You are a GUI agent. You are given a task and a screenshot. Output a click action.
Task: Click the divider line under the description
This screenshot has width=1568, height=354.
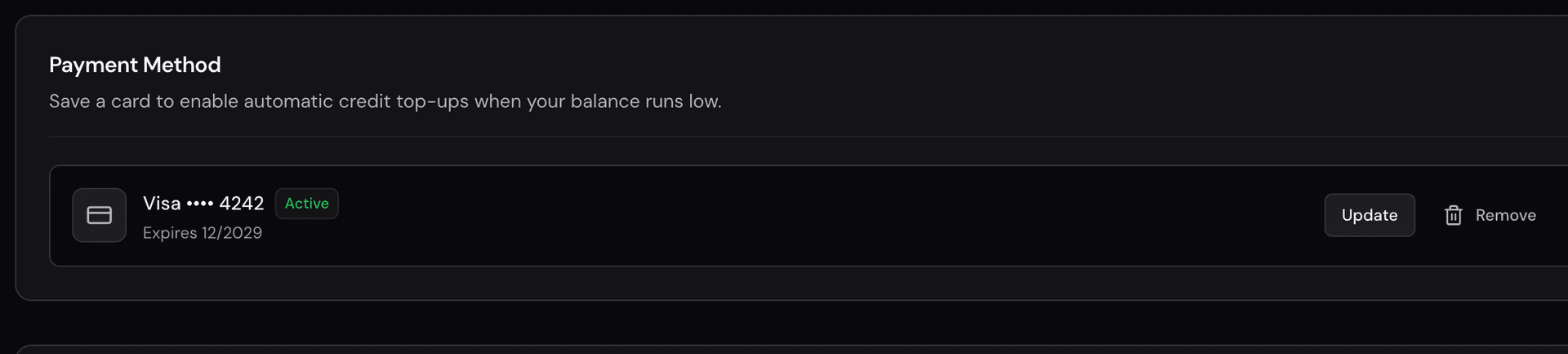[x=808, y=137]
